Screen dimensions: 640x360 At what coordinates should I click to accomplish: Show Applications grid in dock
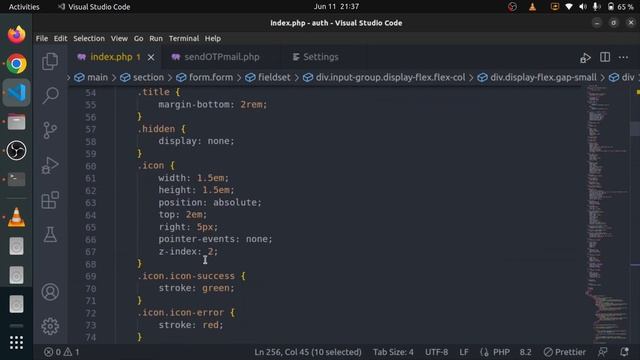pyautogui.click(x=16, y=342)
